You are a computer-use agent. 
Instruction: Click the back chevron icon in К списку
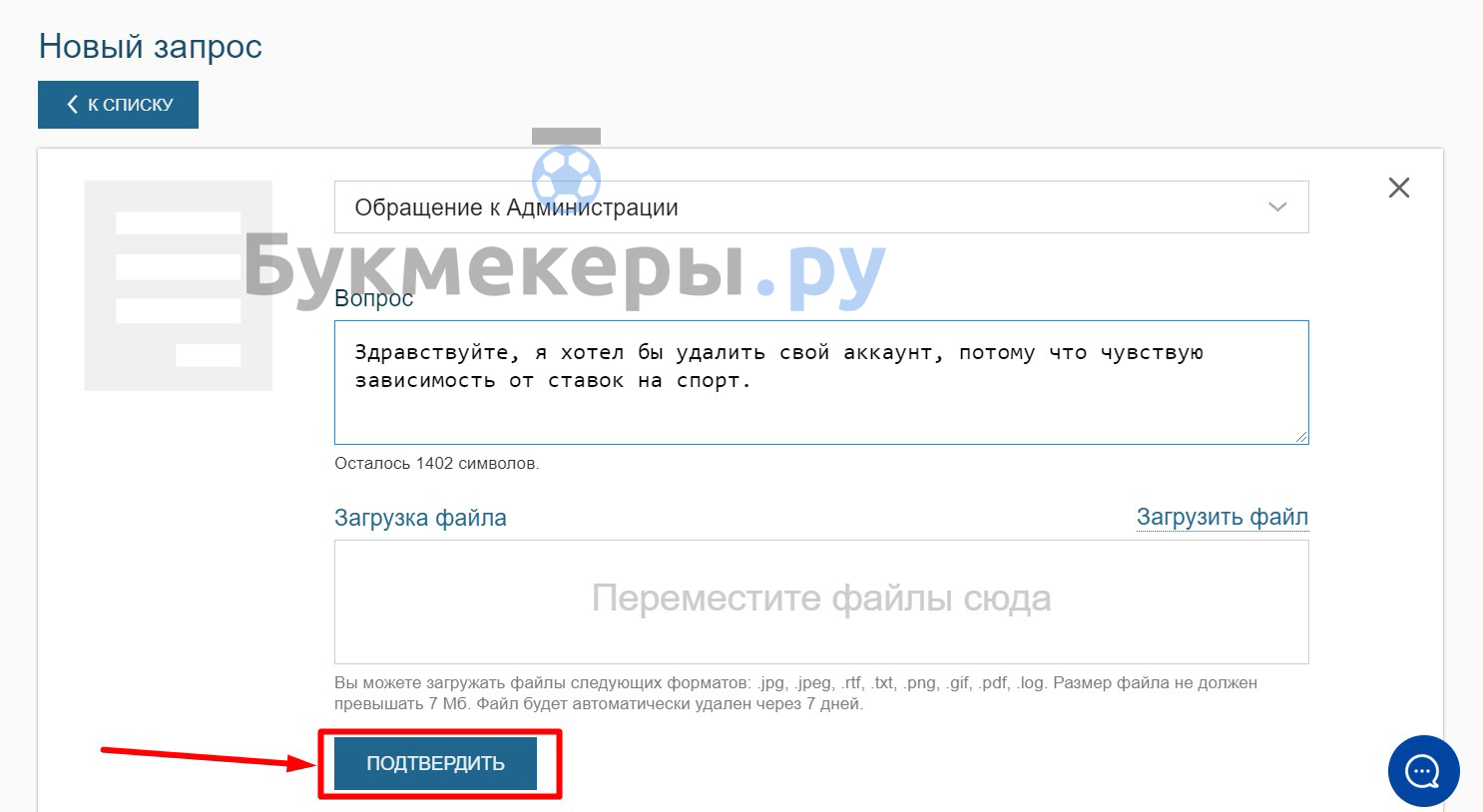point(72,105)
